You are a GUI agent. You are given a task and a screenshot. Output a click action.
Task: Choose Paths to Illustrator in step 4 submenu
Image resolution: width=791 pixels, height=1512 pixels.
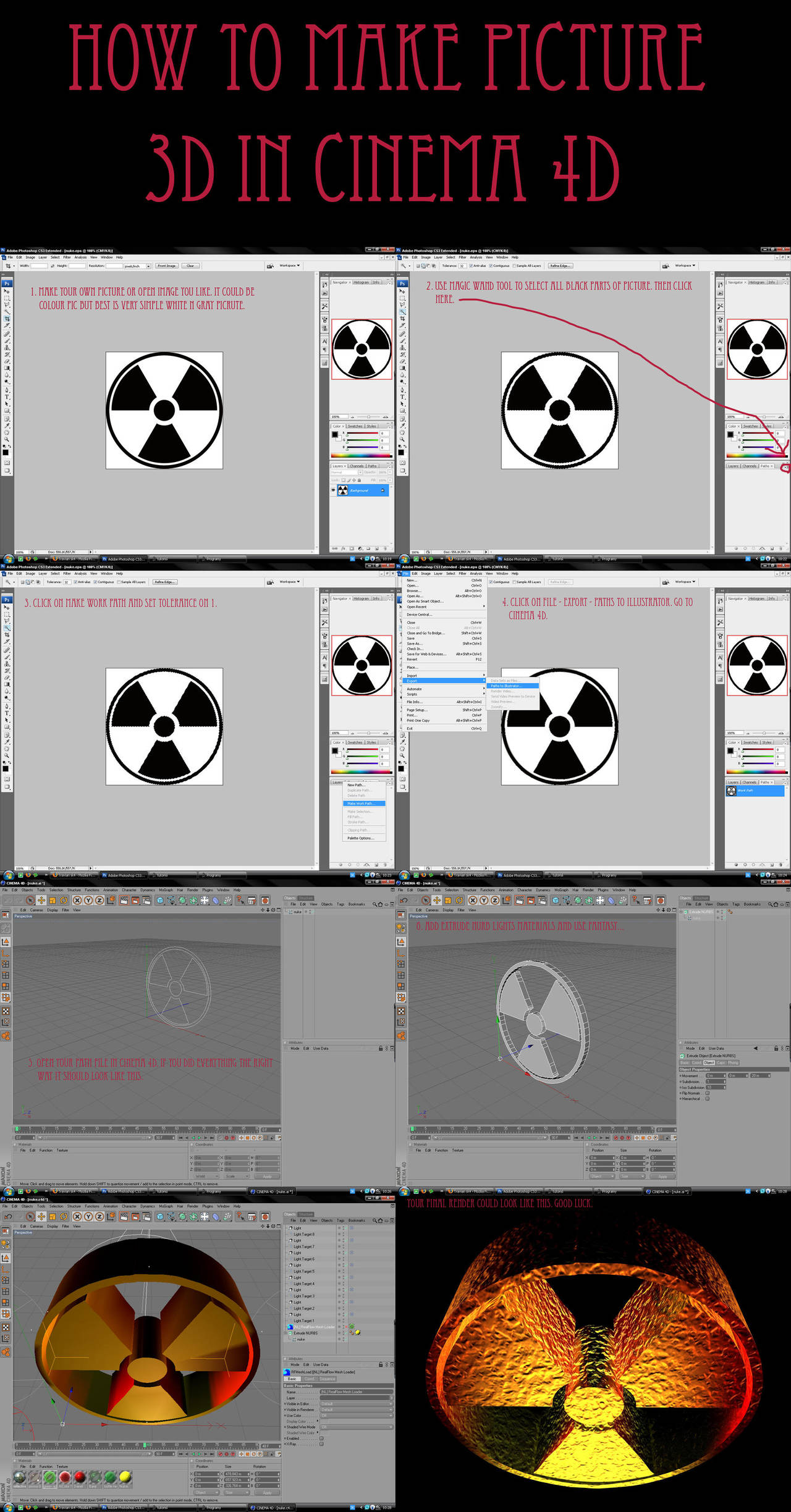(x=512, y=686)
